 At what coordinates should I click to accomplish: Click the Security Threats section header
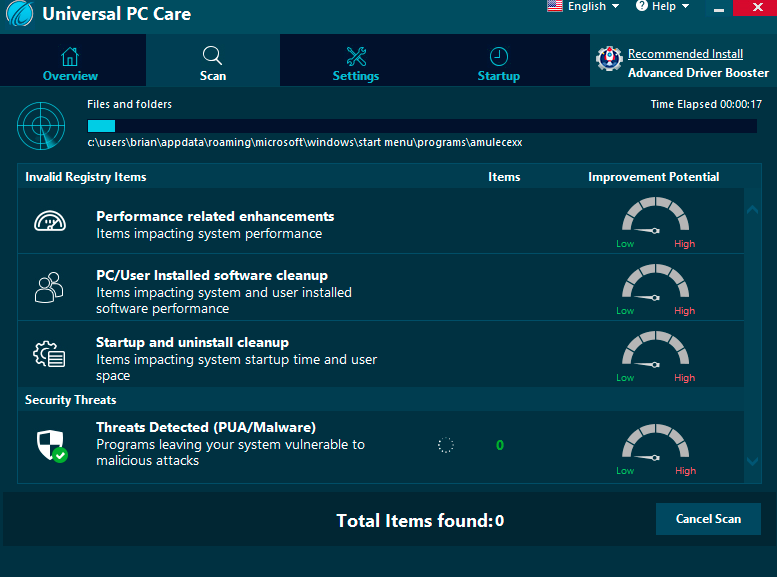tap(70, 400)
